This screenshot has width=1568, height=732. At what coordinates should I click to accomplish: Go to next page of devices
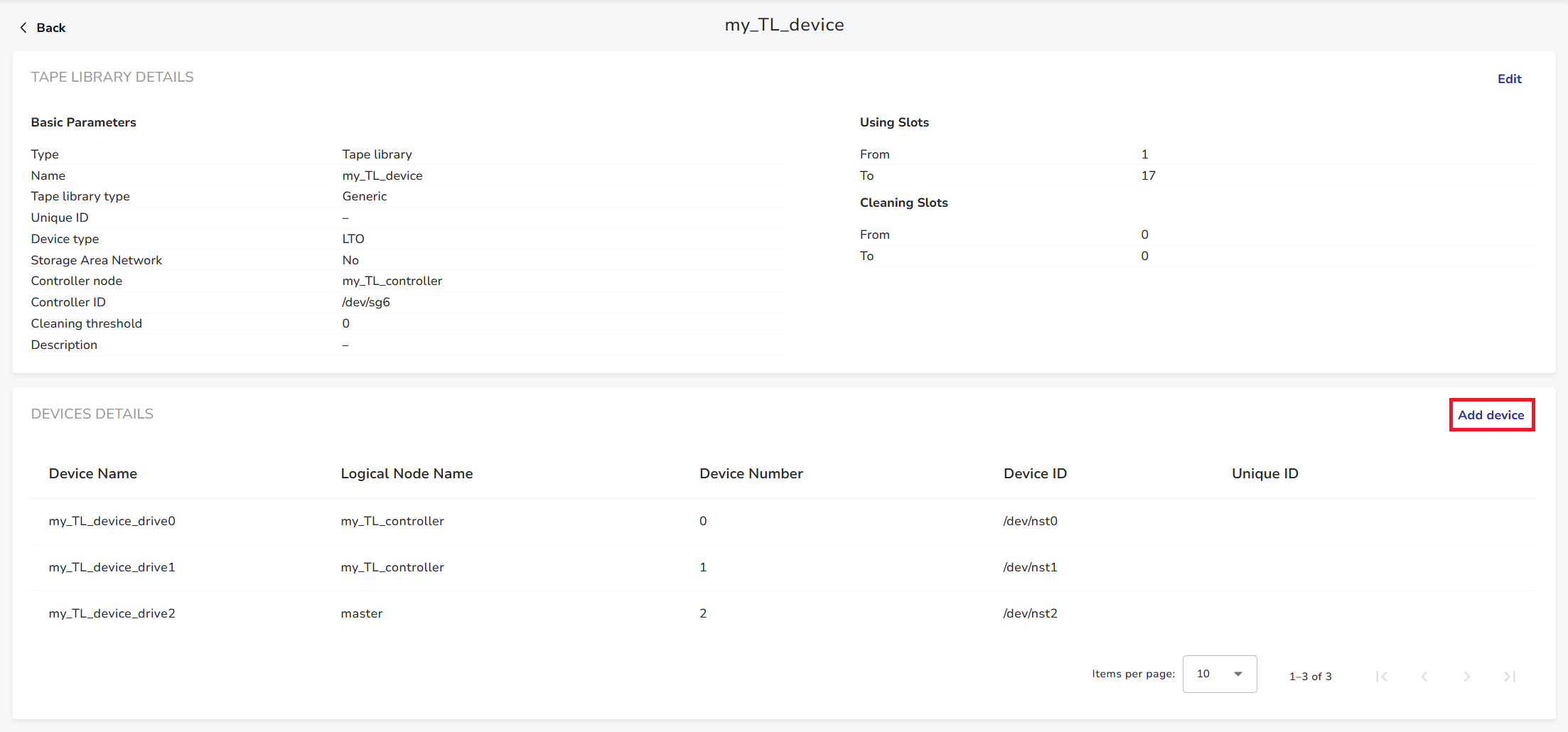(1467, 676)
